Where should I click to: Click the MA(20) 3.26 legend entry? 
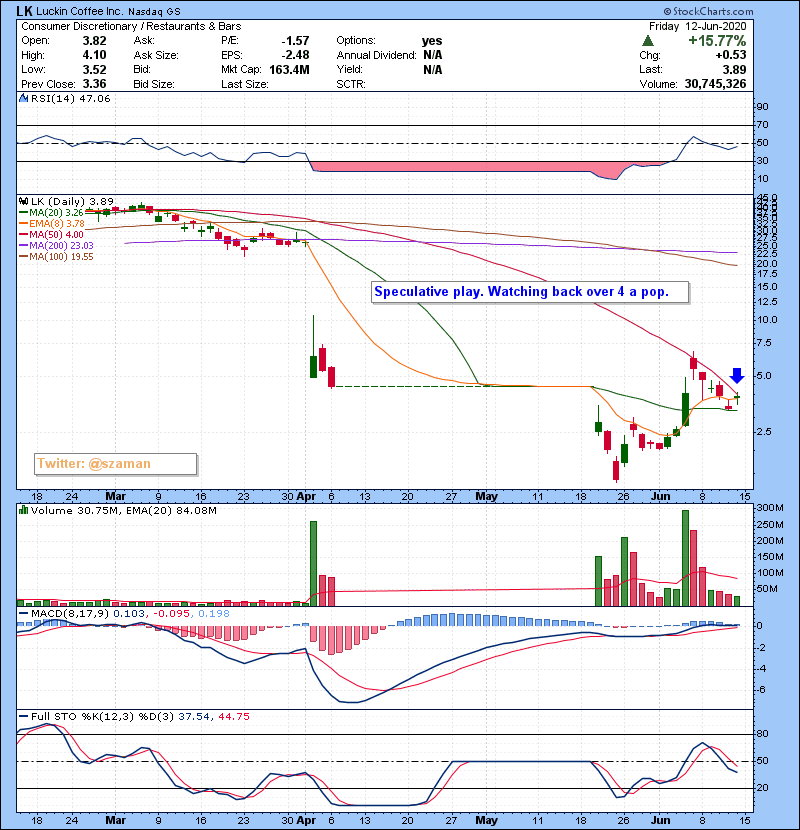[x=51, y=213]
